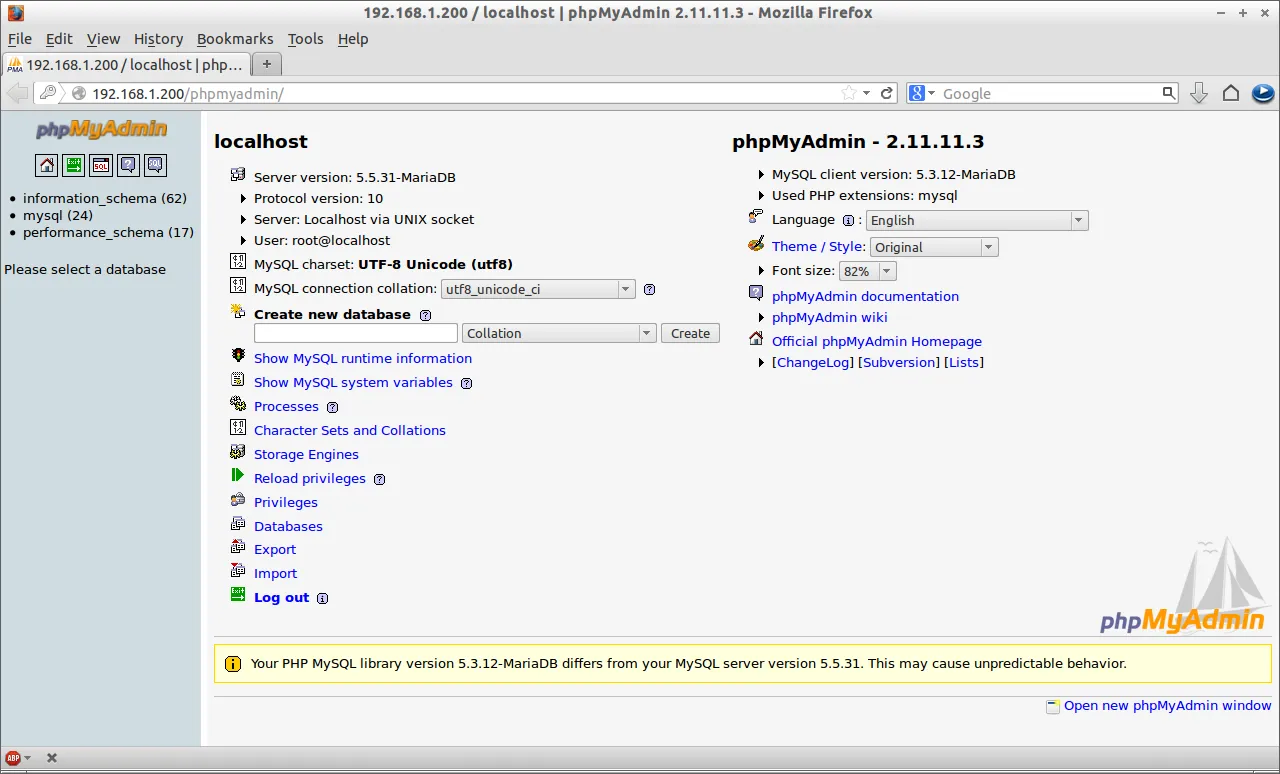Click the new database name text field
Screen dimensions: 1280x774
point(355,333)
